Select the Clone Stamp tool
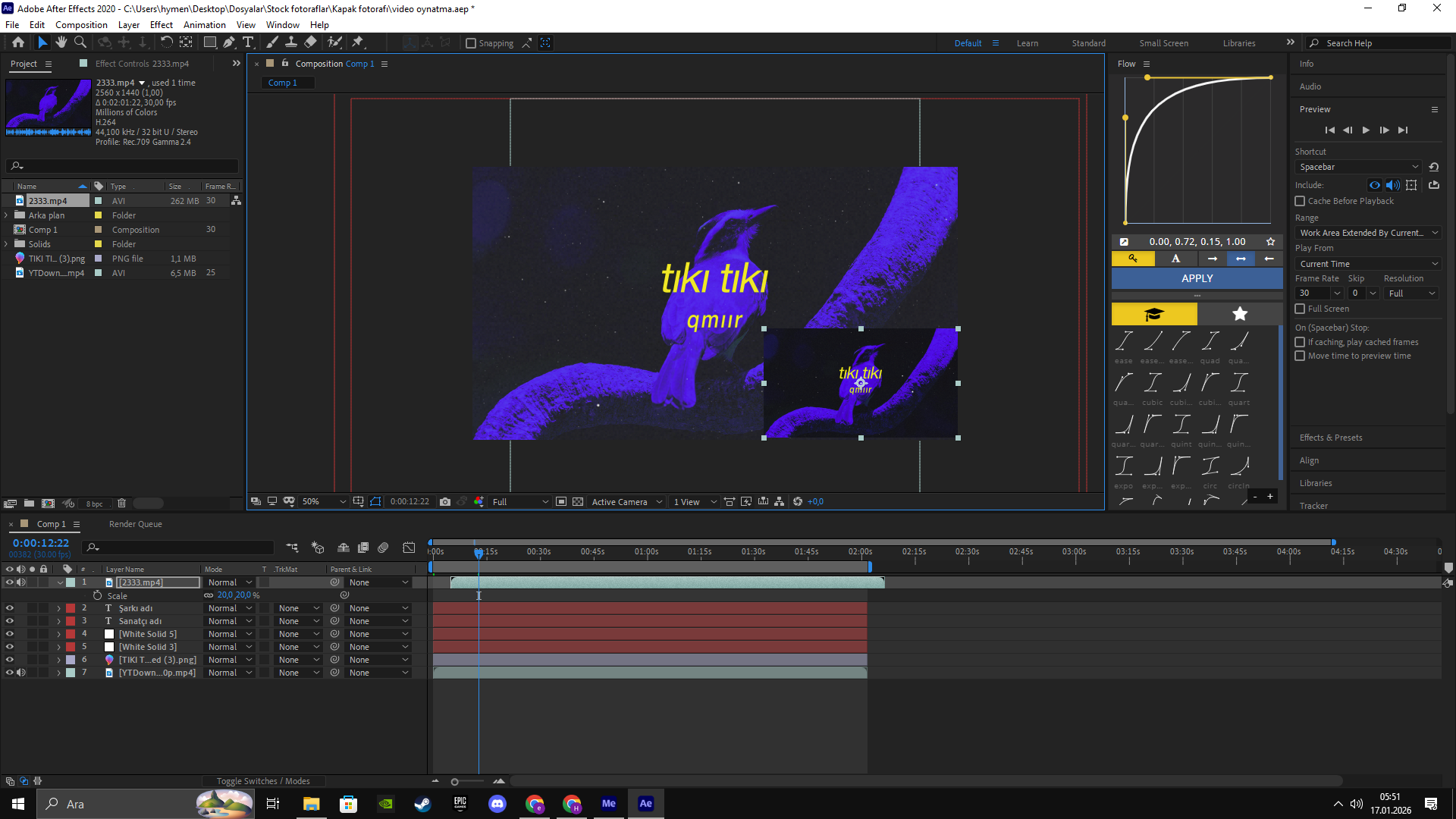Image resolution: width=1456 pixels, height=819 pixels. point(291,42)
